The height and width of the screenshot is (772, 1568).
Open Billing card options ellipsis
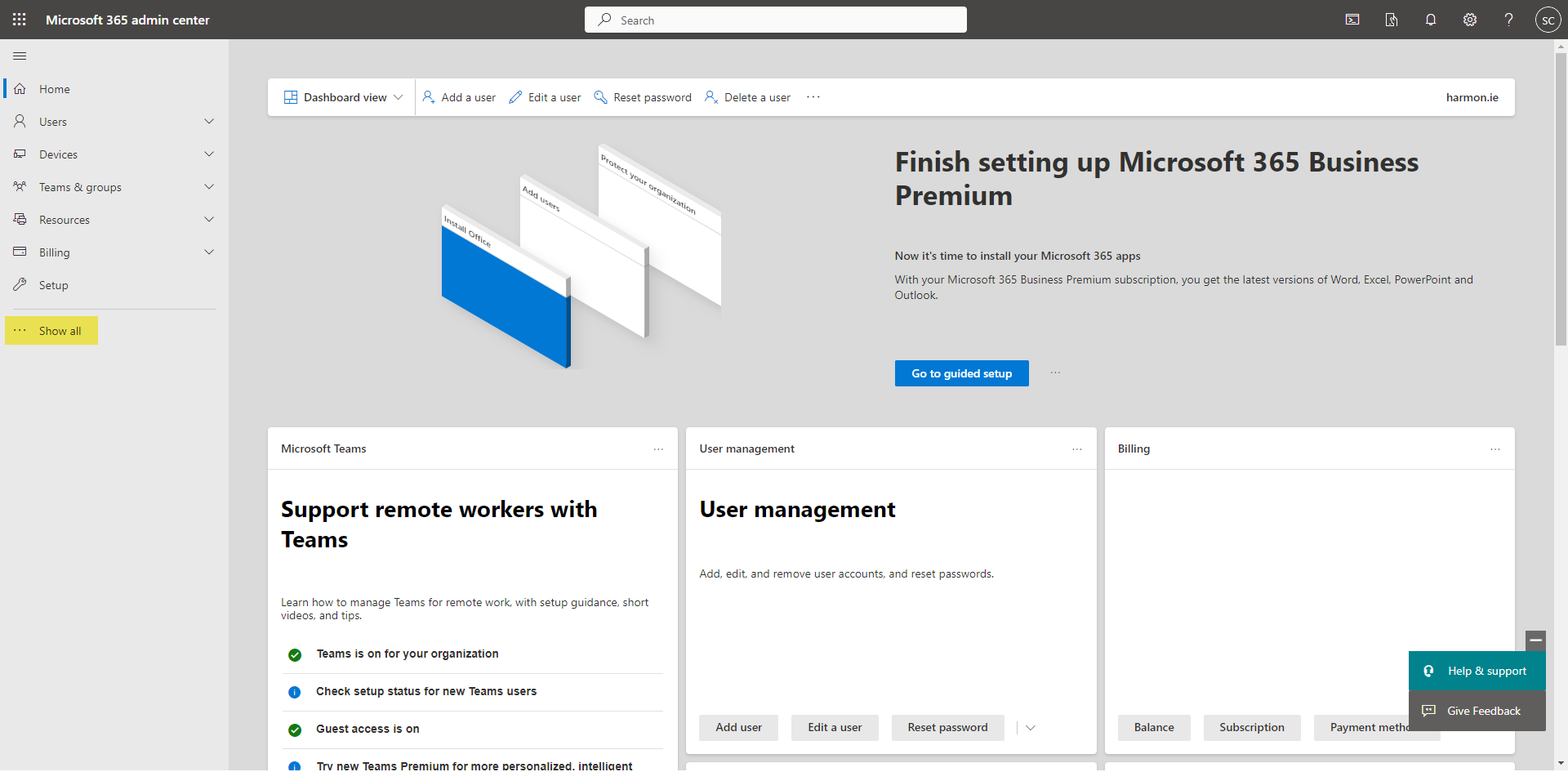tap(1495, 449)
